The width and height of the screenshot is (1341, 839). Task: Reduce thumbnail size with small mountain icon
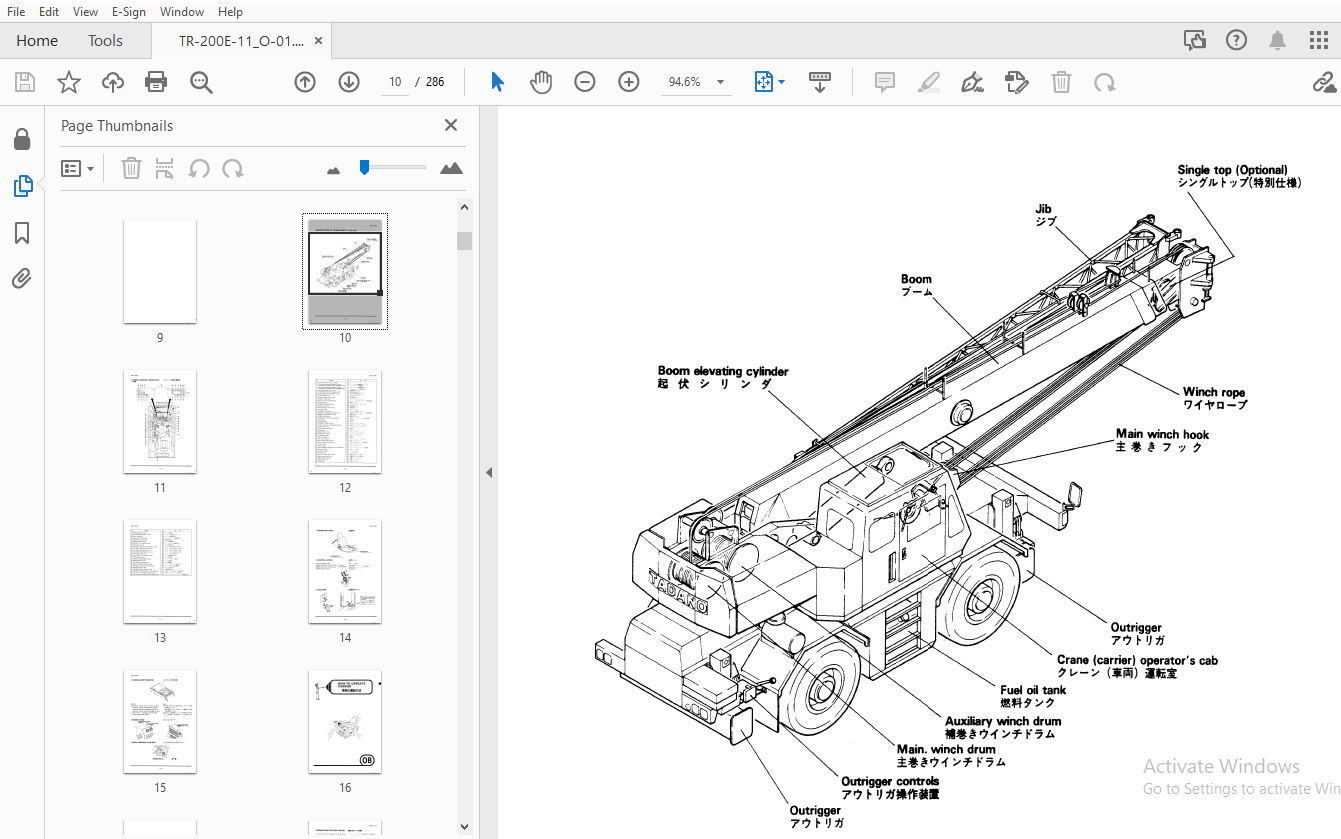coord(334,170)
